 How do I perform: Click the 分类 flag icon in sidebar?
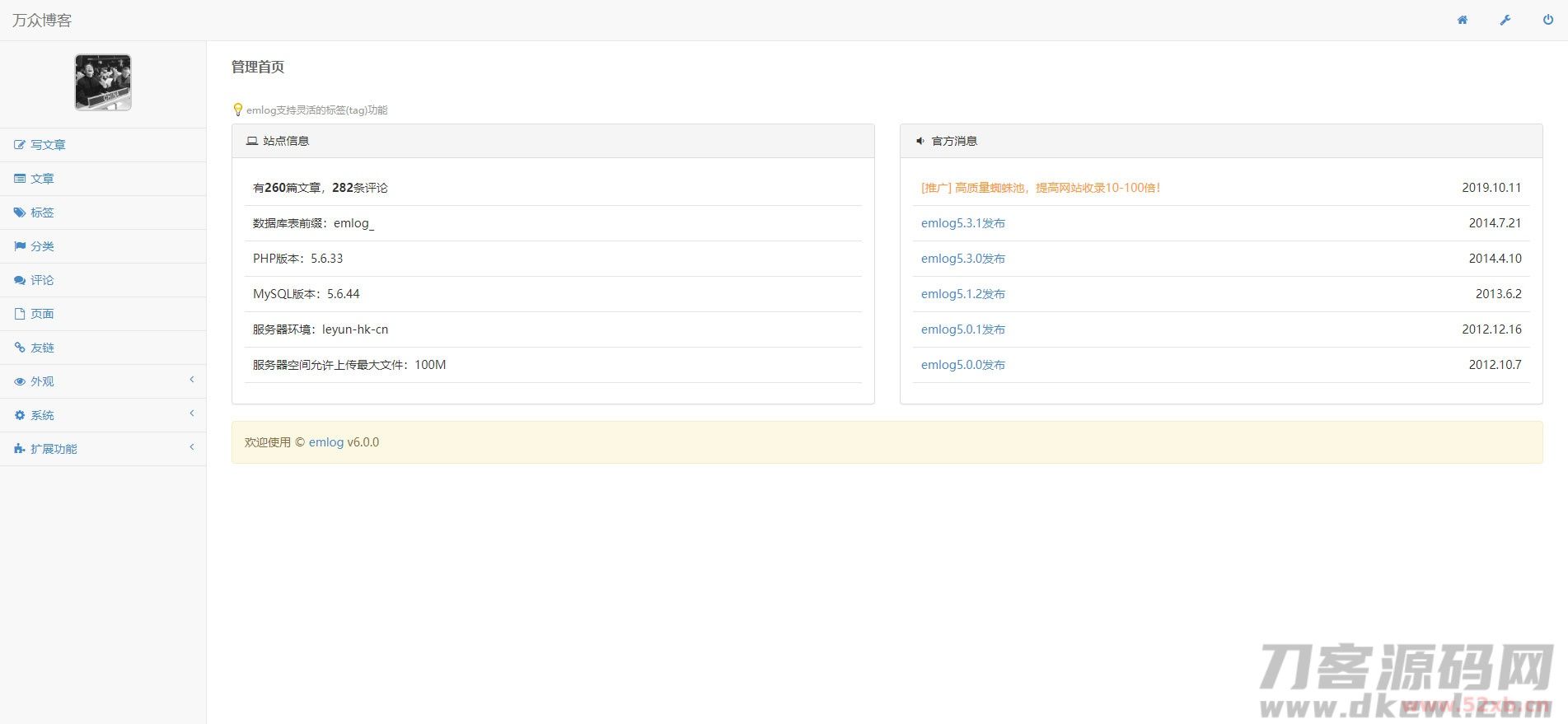tap(20, 246)
